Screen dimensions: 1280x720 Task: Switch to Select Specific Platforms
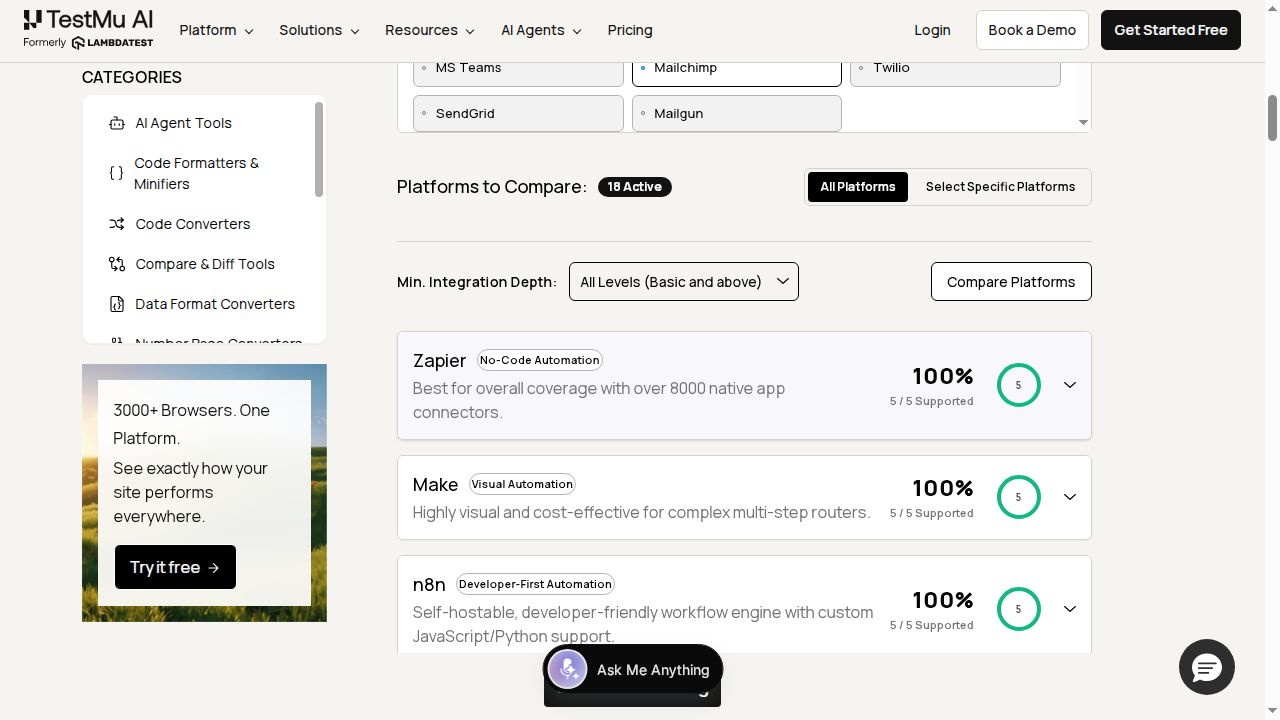click(1000, 187)
